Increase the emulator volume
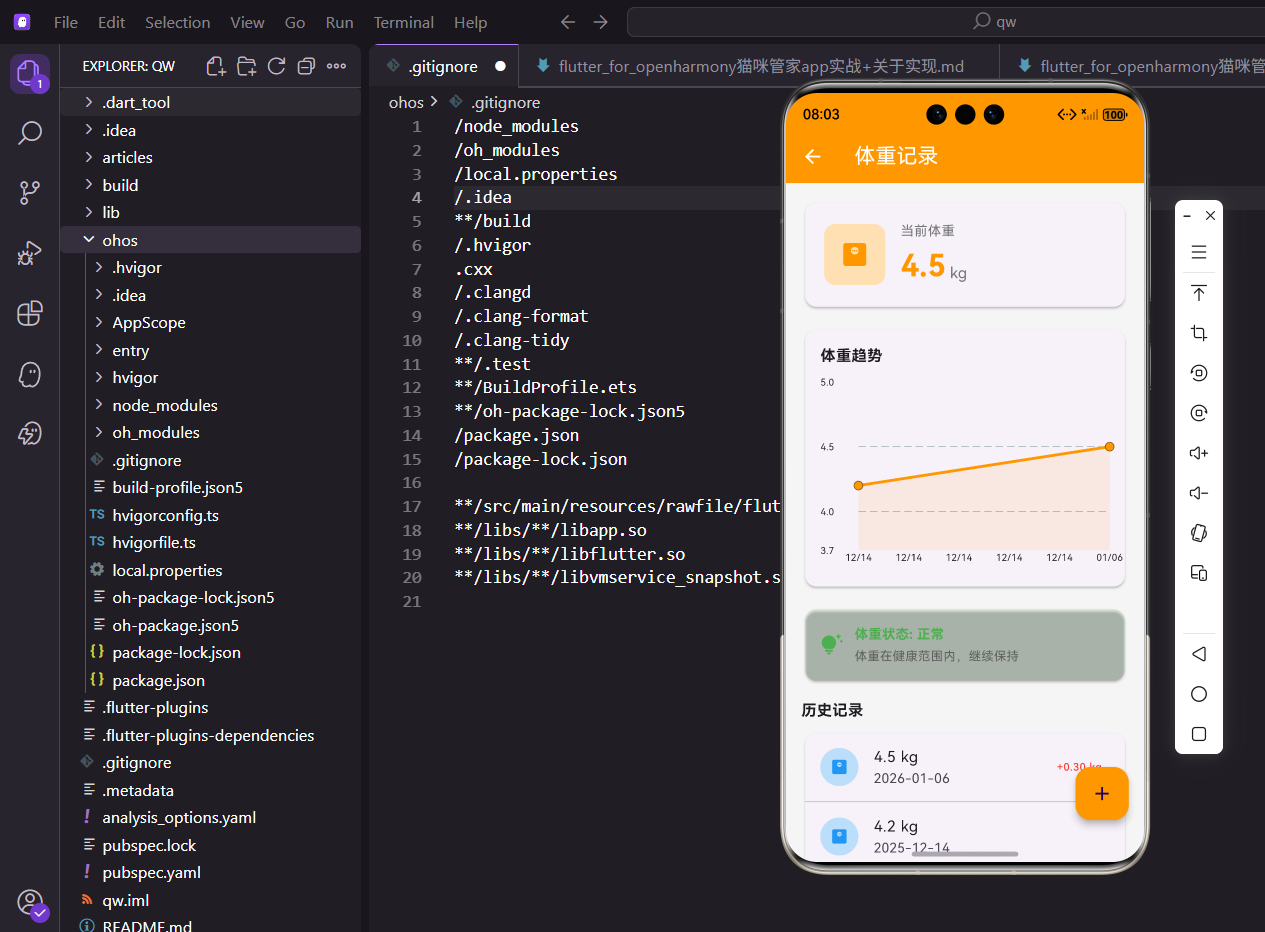 pyautogui.click(x=1199, y=453)
